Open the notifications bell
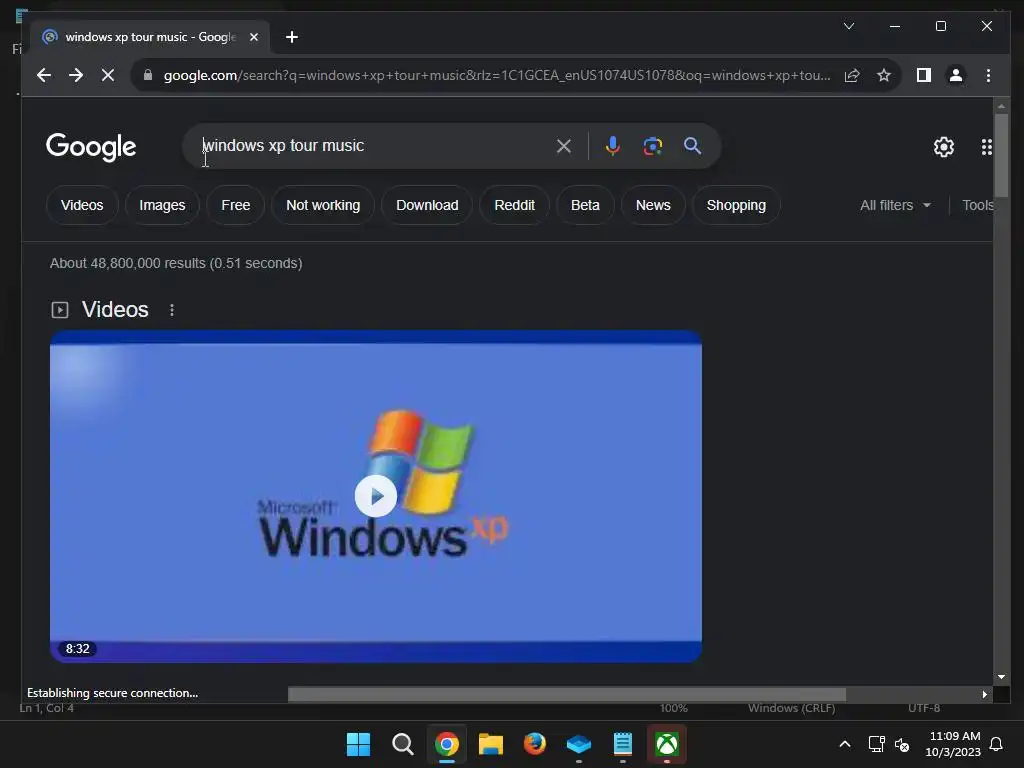The width and height of the screenshot is (1024, 768). [996, 744]
